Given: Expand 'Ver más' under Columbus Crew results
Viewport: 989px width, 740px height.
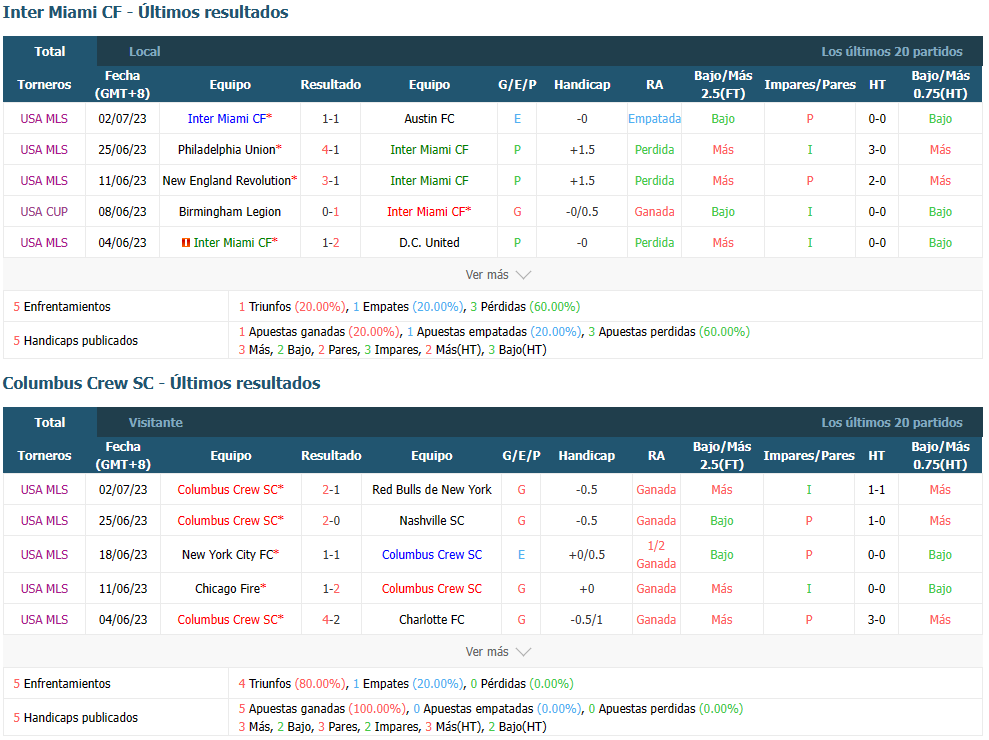Looking at the screenshot, I should tap(498, 652).
